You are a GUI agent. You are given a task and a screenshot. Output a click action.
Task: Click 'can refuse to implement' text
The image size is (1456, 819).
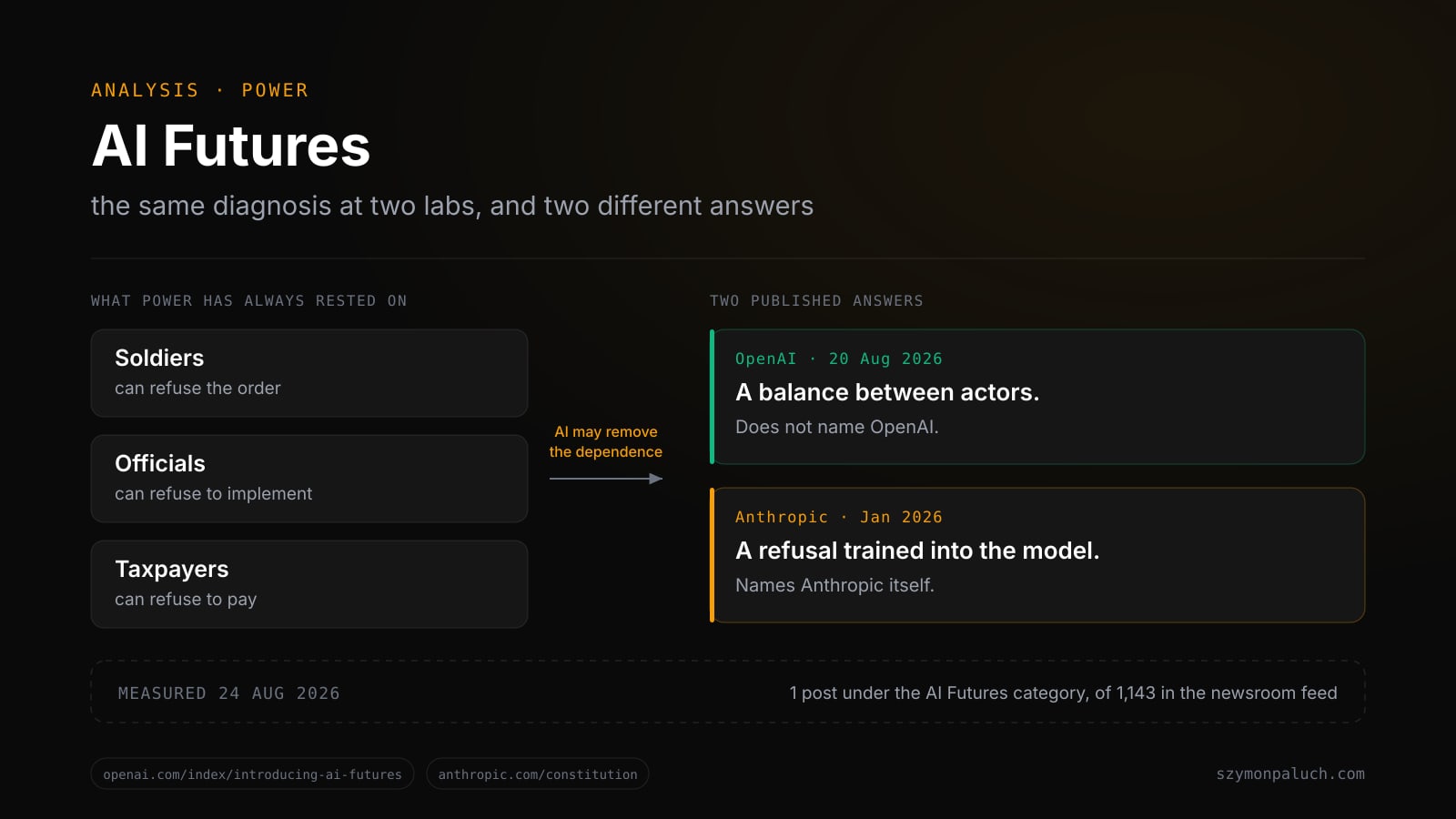[213, 493]
